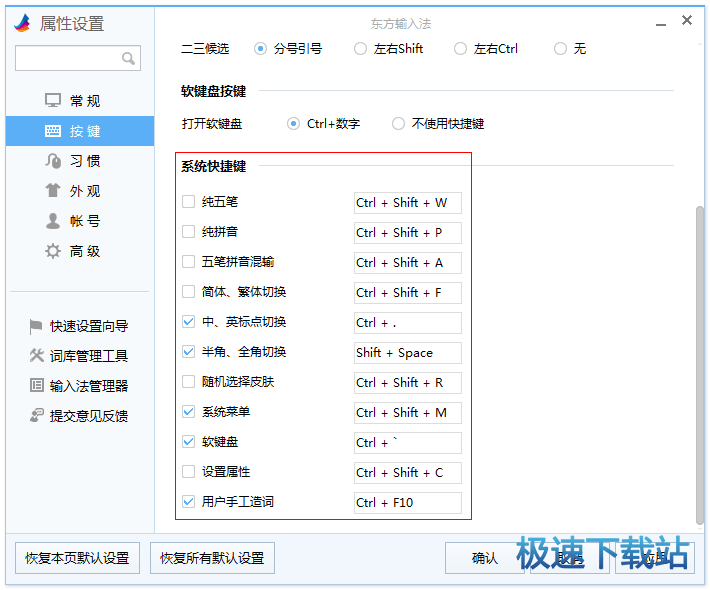Click the mouse icon beside 习惯

coord(53,161)
